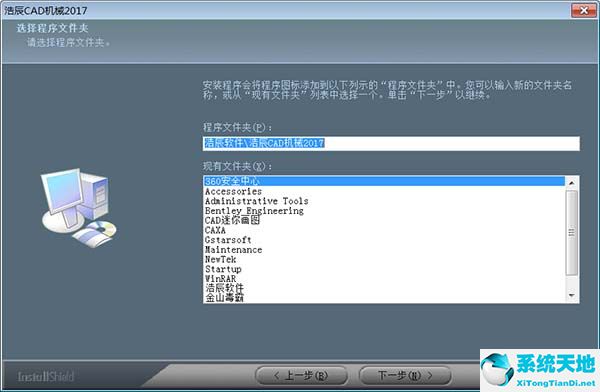Viewport: 600px width, 392px height.
Task: Close the 浩辰CAD机械2017 installer window
Action: (584, 10)
